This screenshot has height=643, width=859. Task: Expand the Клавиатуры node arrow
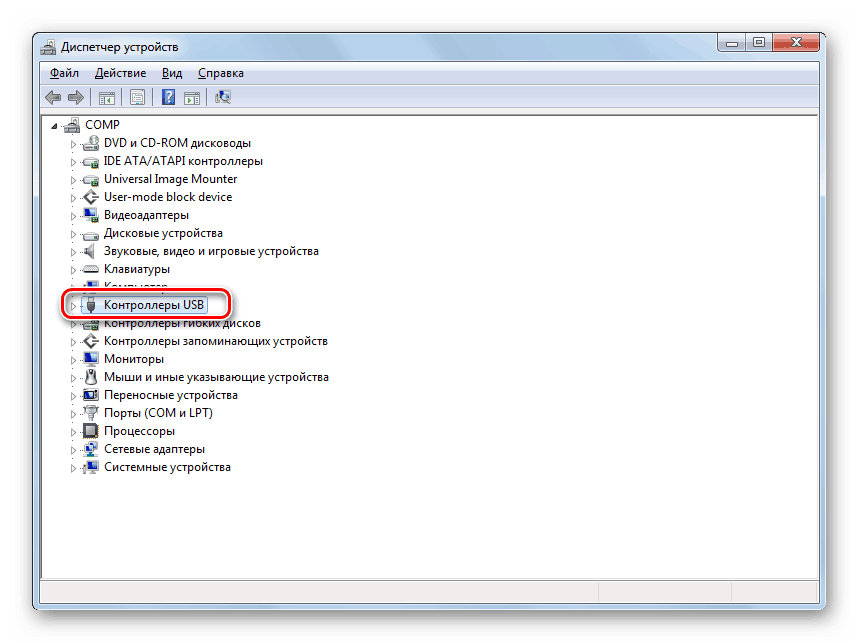(73, 270)
